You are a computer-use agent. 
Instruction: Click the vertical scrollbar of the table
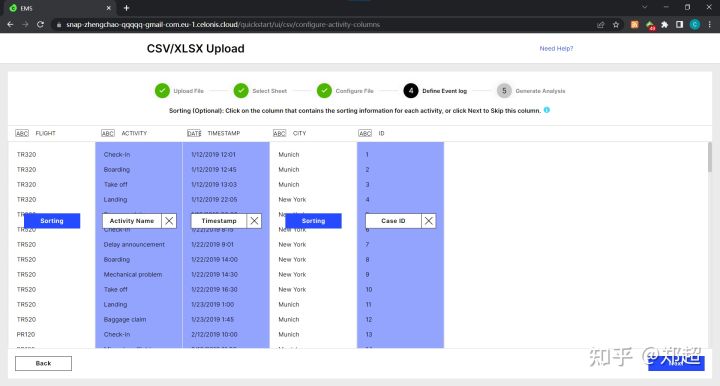709,157
